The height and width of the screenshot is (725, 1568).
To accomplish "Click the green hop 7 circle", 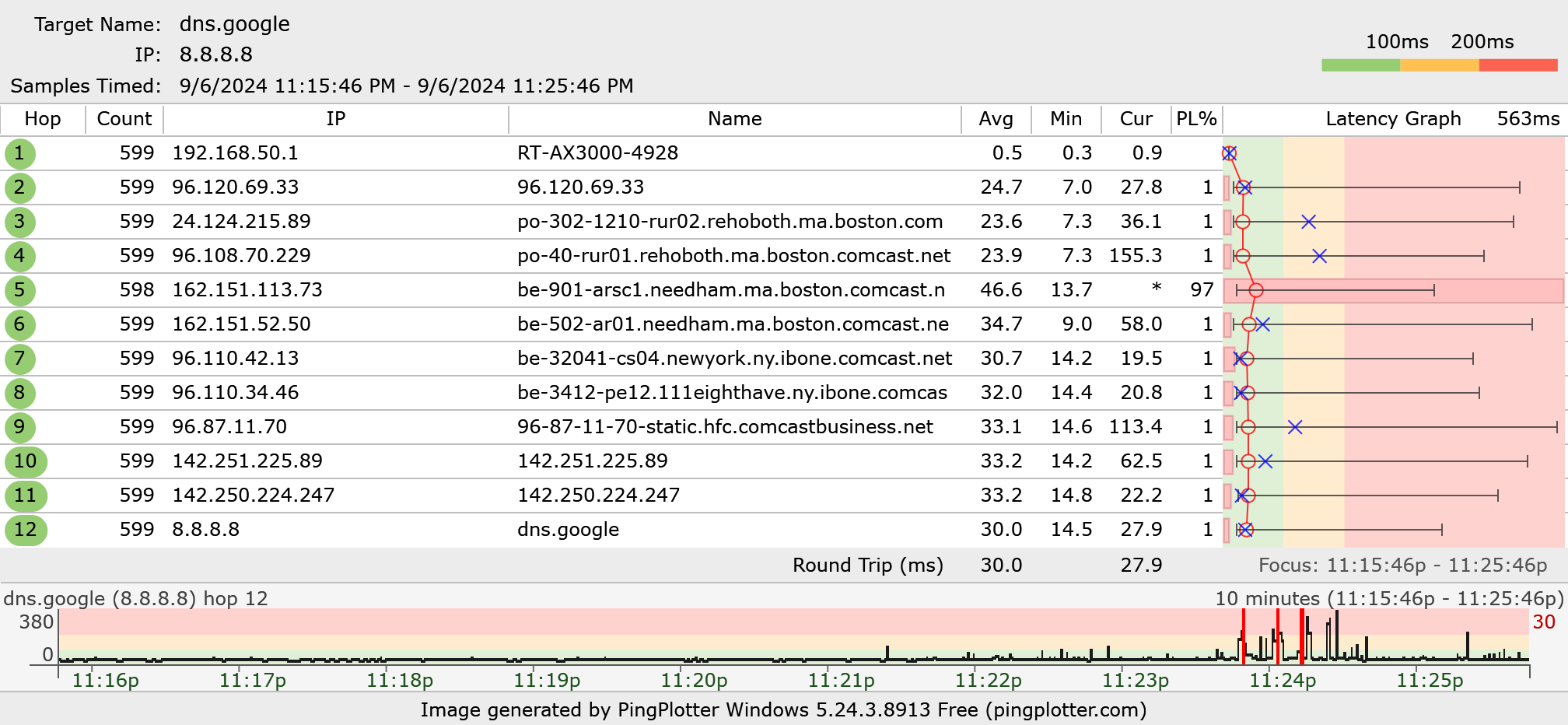I will pyautogui.click(x=19, y=359).
